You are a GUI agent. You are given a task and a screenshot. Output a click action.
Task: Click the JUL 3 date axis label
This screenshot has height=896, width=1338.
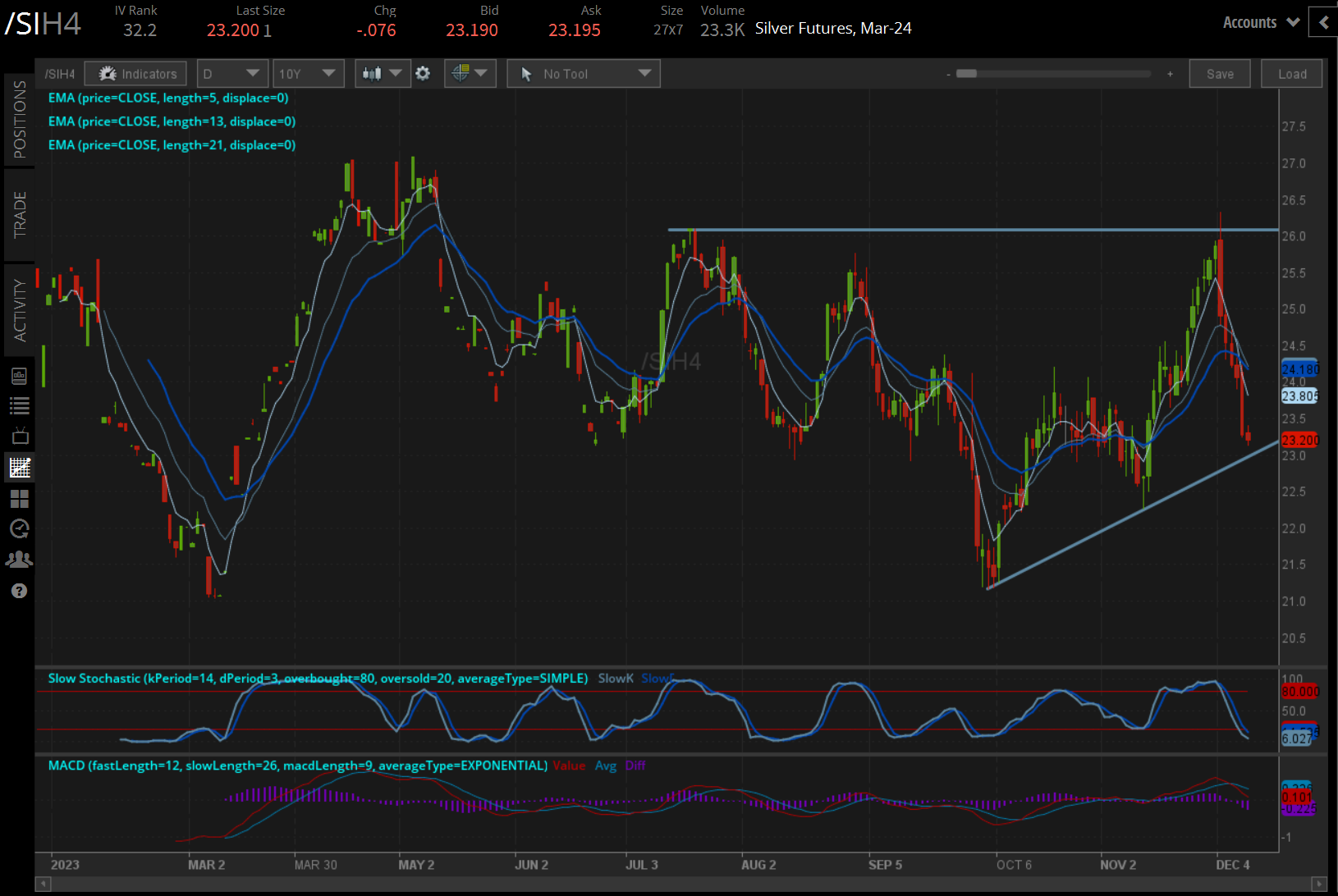642,865
